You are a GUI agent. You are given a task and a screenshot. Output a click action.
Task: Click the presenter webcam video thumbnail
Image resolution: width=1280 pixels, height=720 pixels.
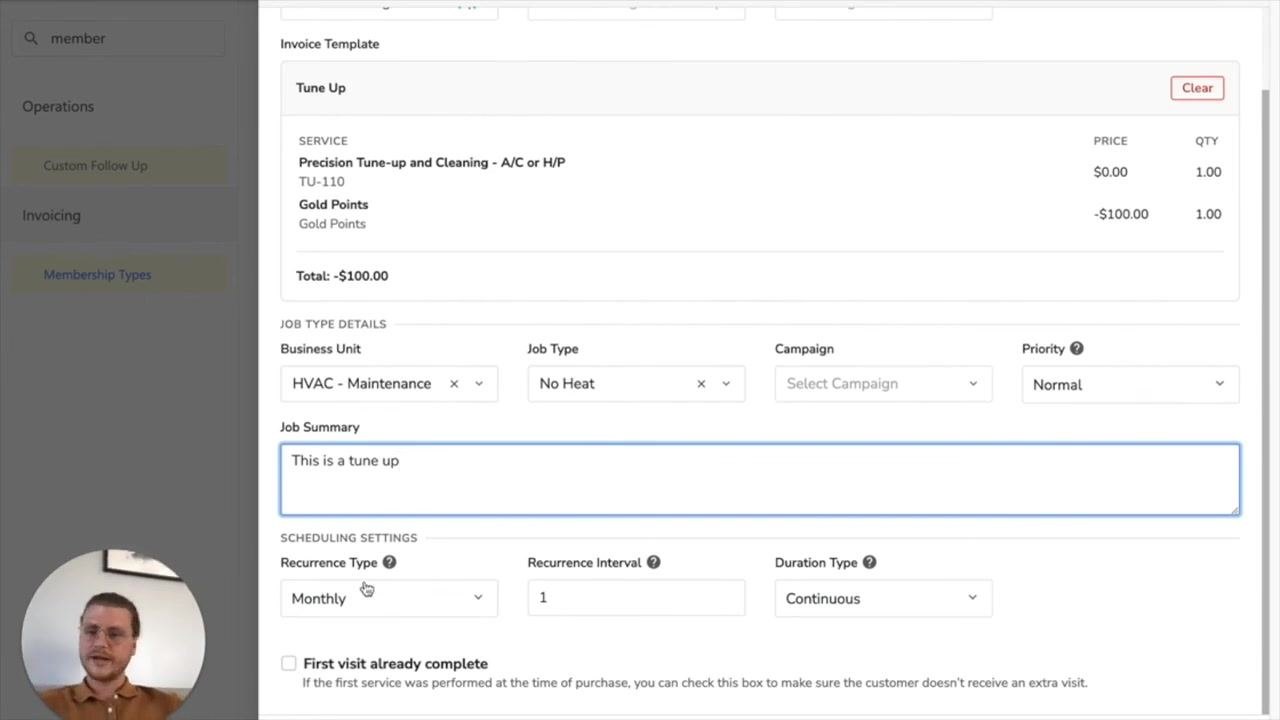click(113, 634)
